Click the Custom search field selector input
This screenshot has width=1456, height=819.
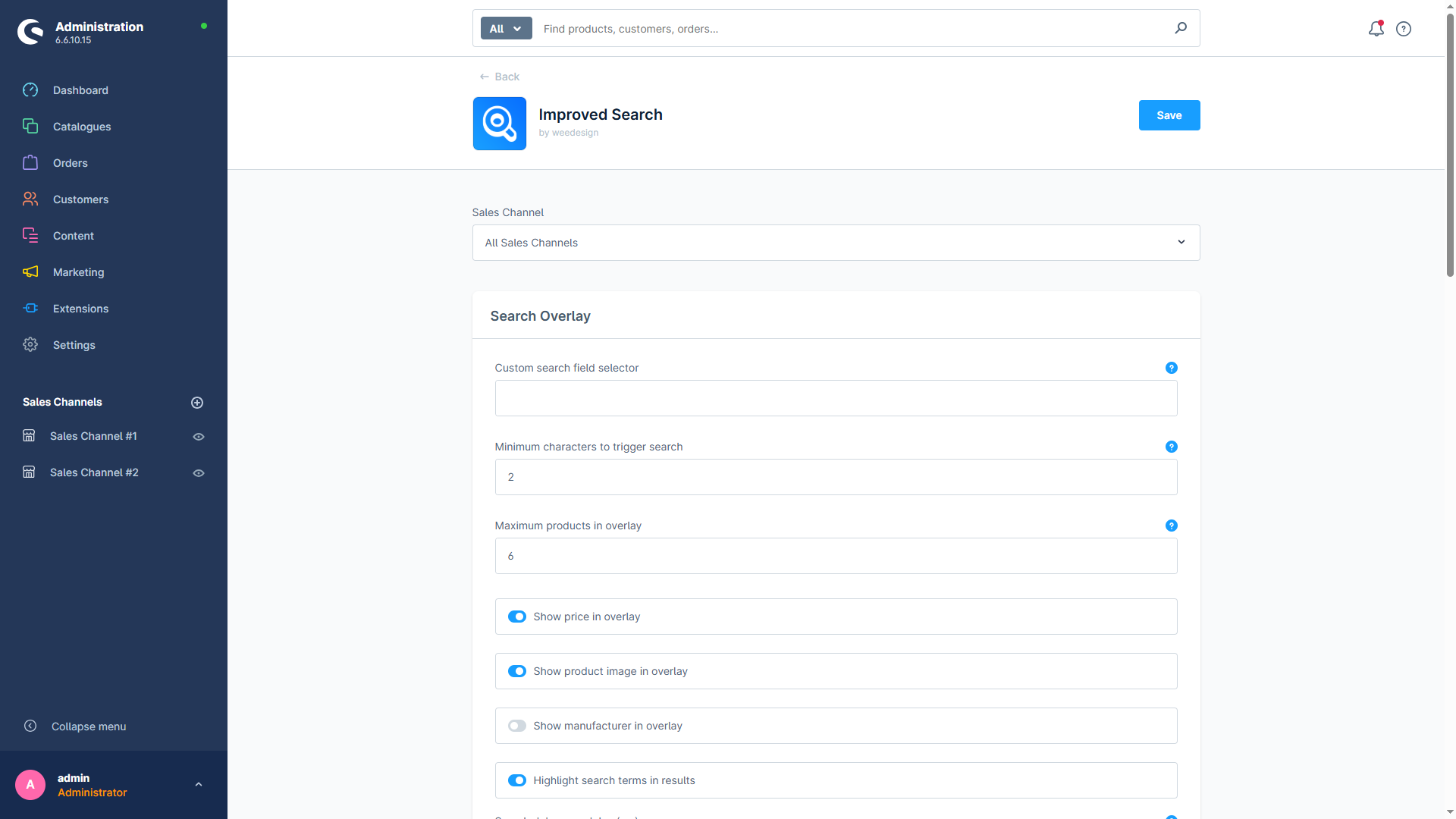836,398
